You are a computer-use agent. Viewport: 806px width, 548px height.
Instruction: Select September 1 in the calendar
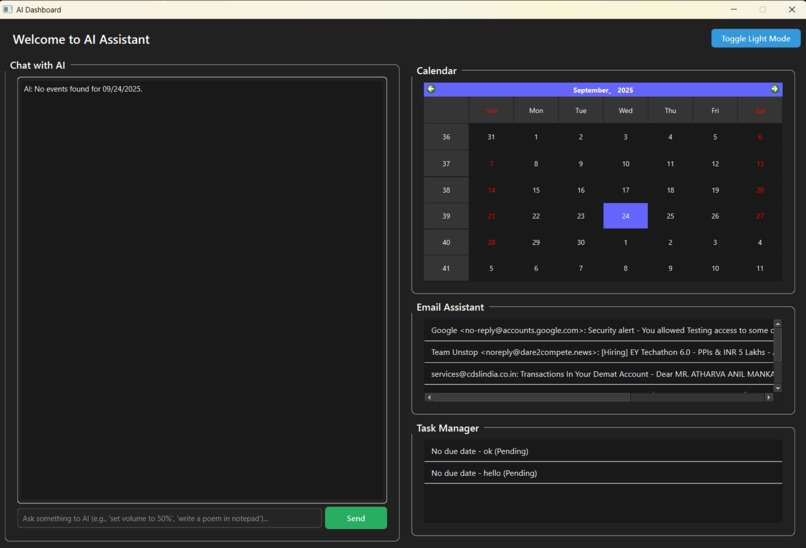click(536, 137)
